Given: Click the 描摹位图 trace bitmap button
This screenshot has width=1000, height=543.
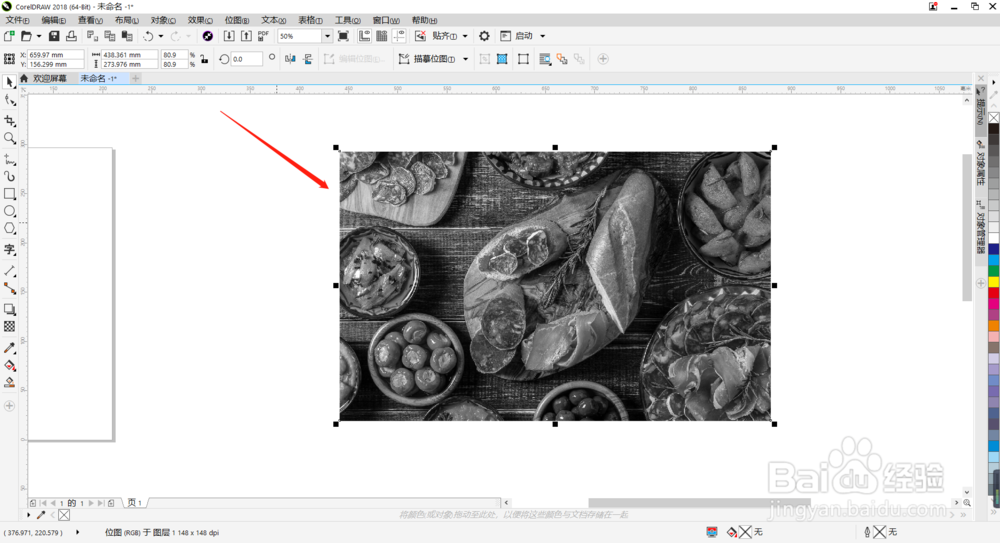Looking at the screenshot, I should tap(428, 59).
